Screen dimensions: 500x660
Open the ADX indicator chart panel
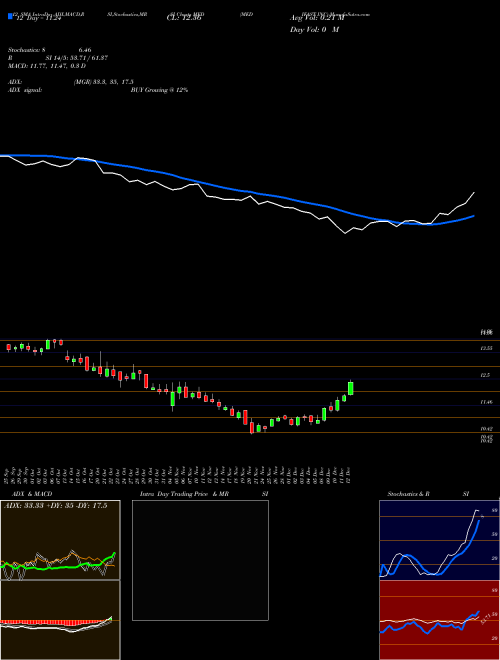click(60, 540)
